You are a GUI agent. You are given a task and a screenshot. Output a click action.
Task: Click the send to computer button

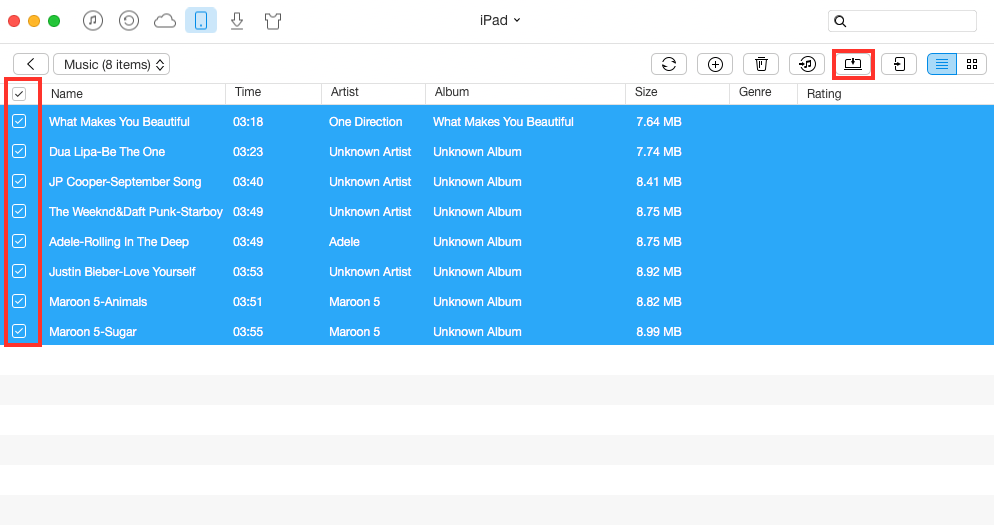tap(853, 64)
